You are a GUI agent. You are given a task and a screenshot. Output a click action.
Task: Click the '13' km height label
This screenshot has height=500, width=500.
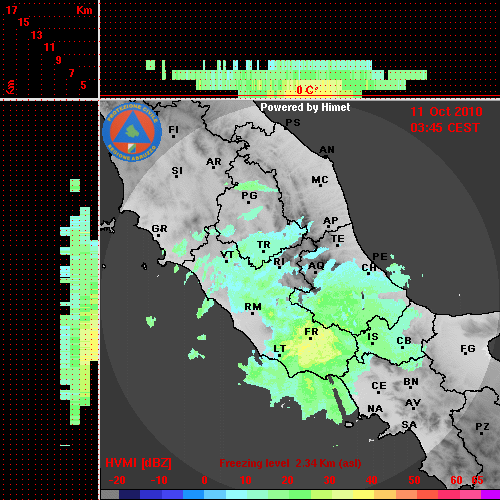pos(37,35)
